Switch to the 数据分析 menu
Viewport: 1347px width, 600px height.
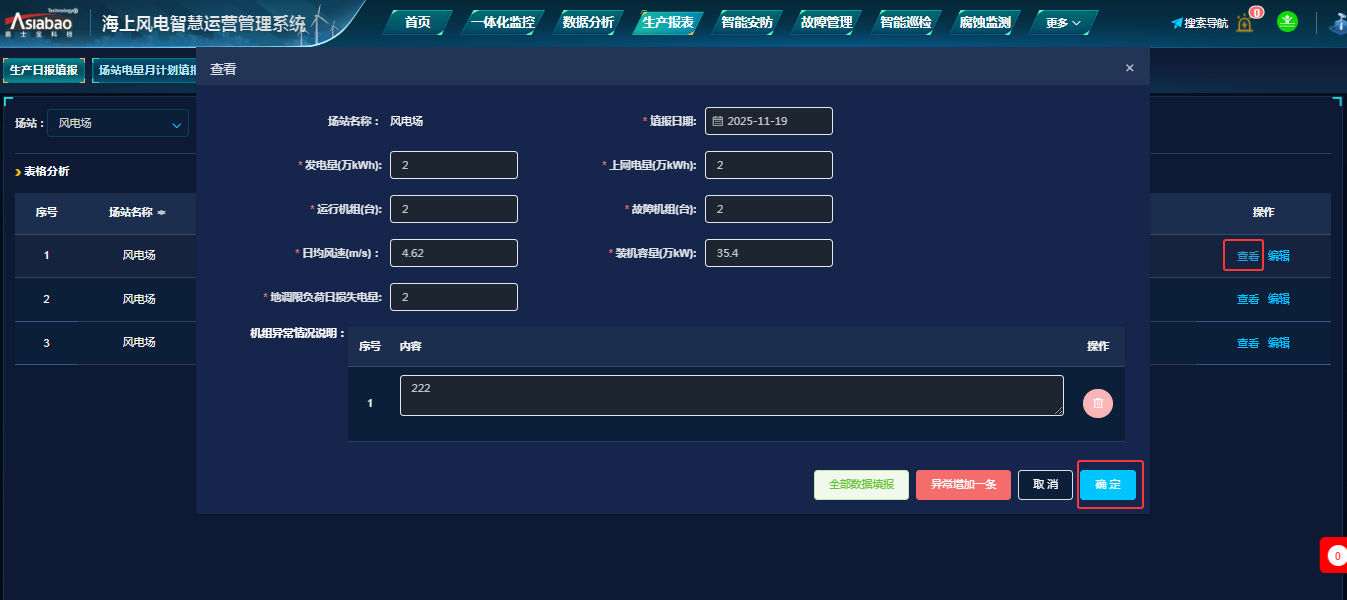click(x=588, y=22)
